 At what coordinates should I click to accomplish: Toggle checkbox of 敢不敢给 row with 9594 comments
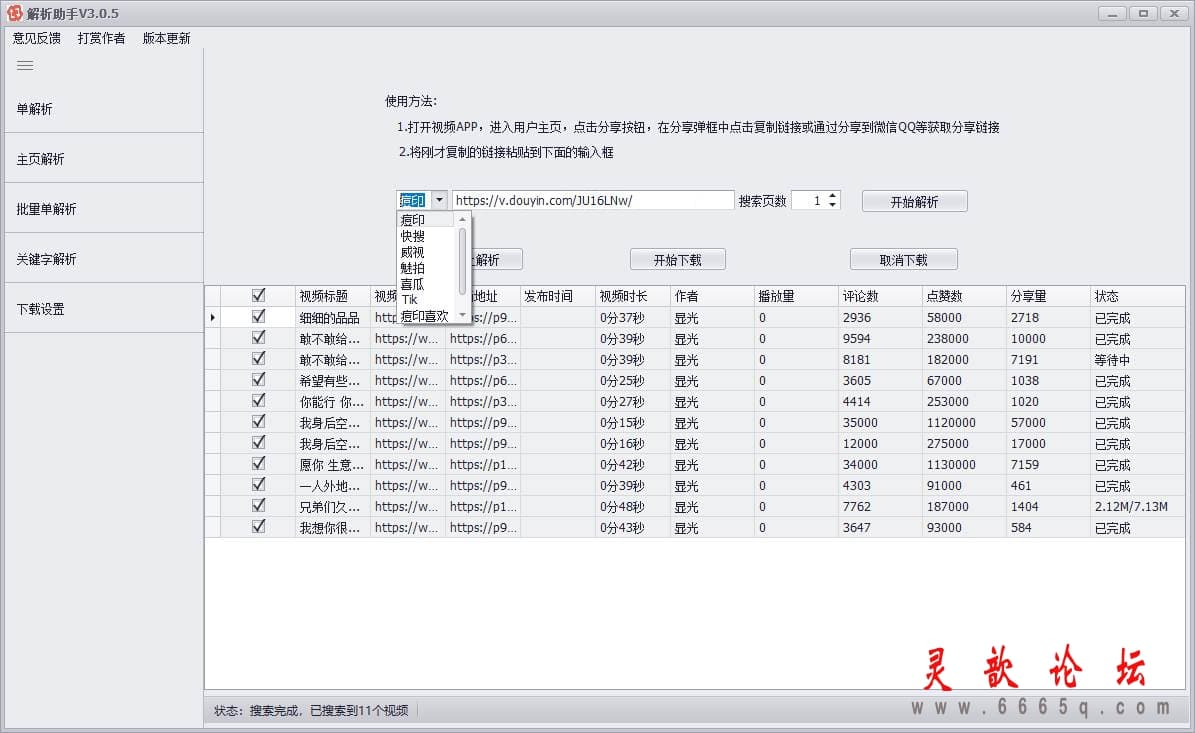click(258, 338)
